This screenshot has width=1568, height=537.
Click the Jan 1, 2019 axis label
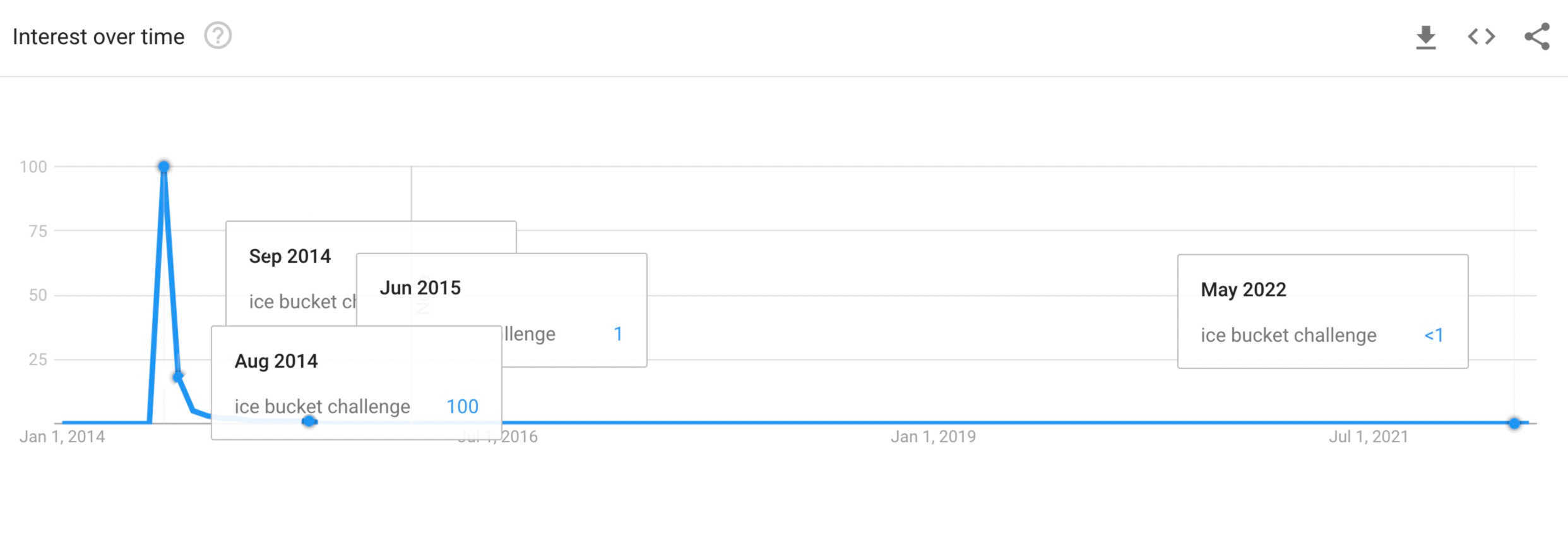935,435
